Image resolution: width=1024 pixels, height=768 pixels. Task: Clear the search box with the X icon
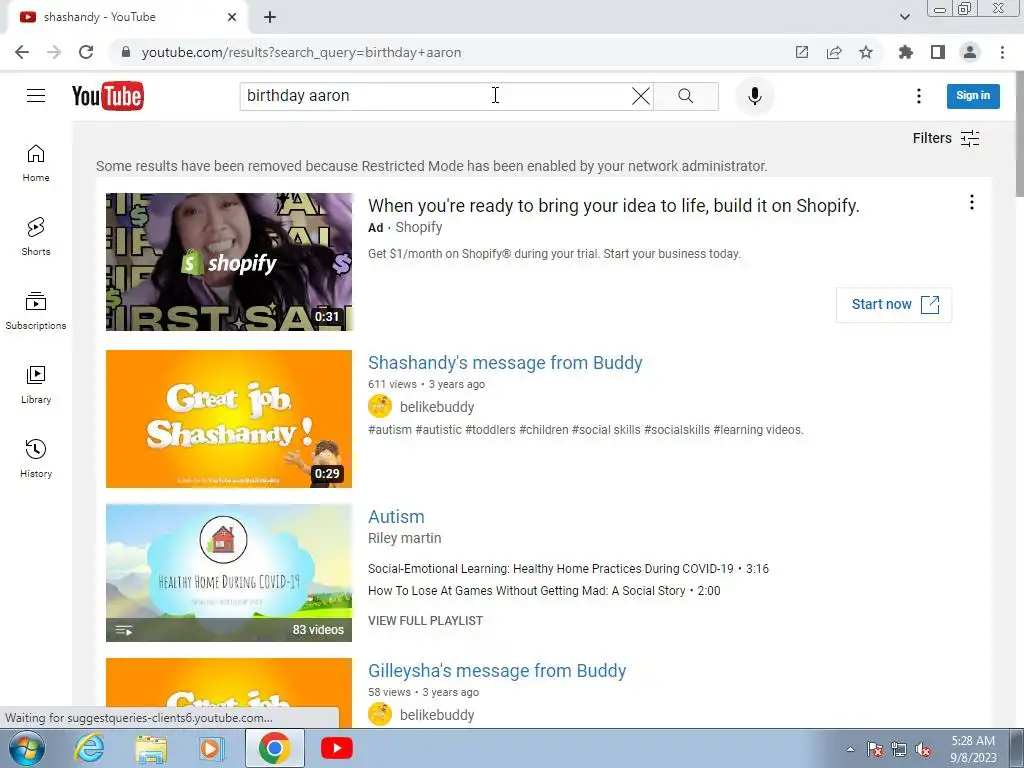(641, 96)
